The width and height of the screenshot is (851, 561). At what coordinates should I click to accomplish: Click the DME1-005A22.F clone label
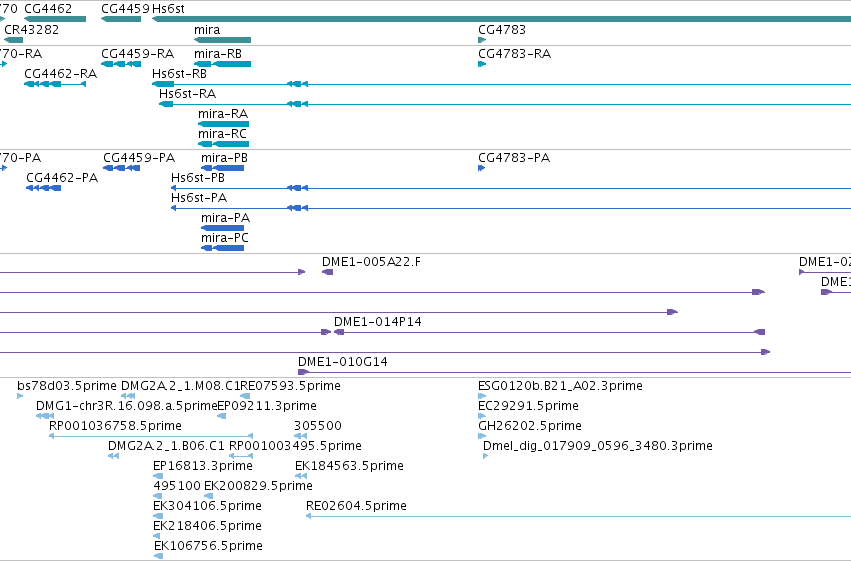click(x=371, y=262)
